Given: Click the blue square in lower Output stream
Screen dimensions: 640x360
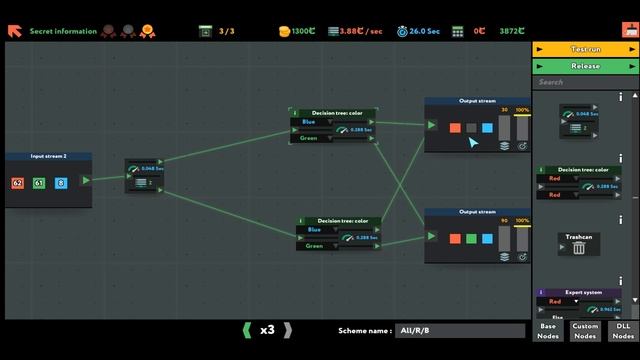Looking at the screenshot, I should 487,239.
